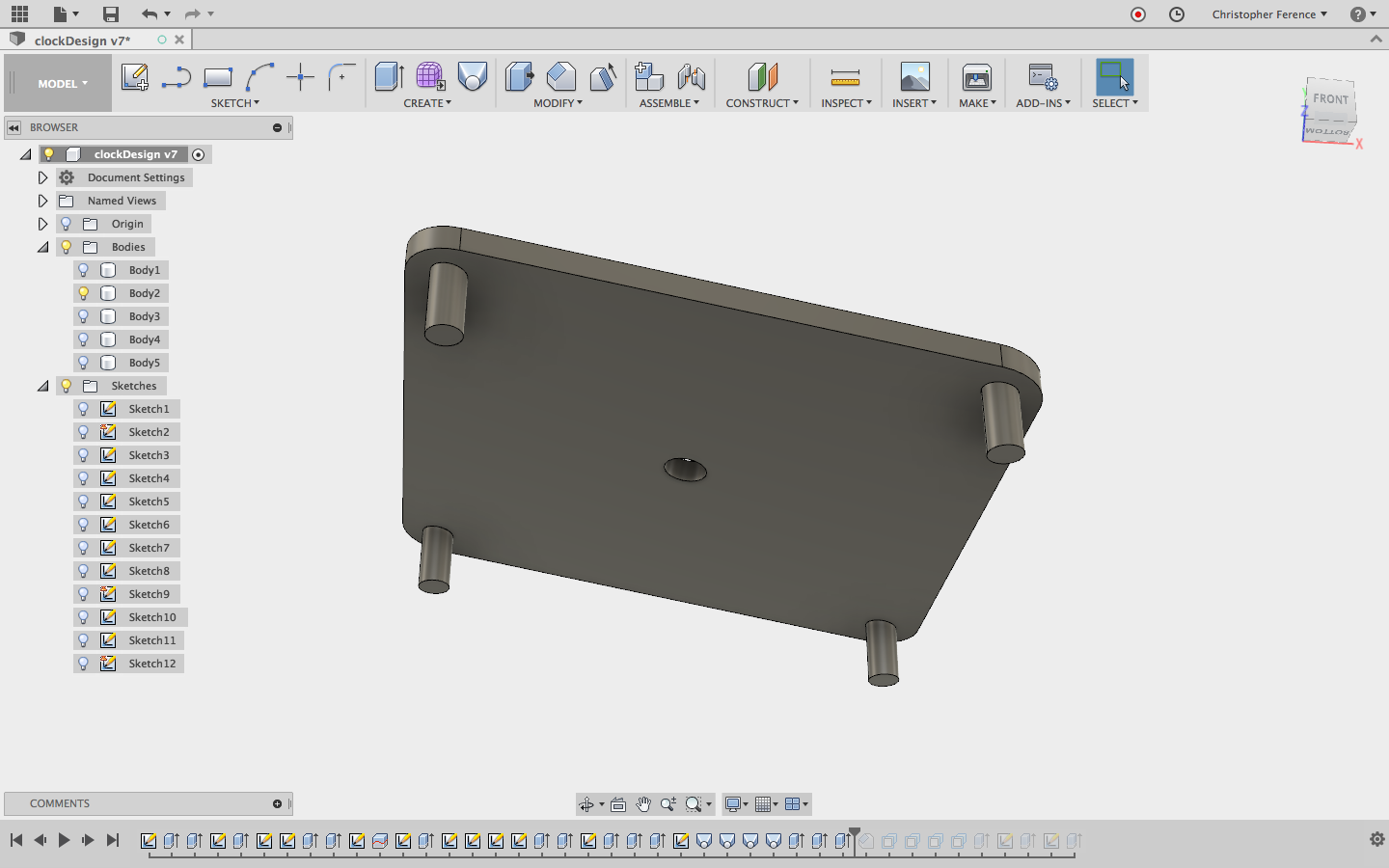Screen dimensions: 1389x868
Task: Click the Create Form icon
Action: tap(430, 76)
